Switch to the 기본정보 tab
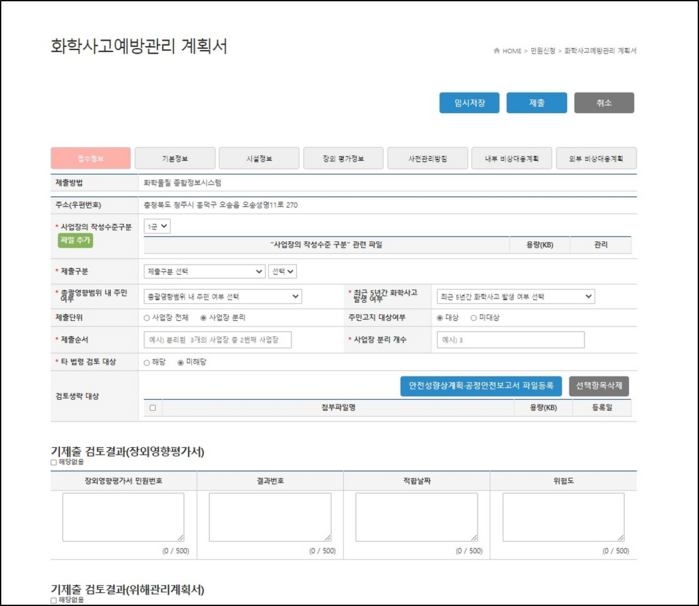Viewport: 699px width, 606px height. (175, 158)
